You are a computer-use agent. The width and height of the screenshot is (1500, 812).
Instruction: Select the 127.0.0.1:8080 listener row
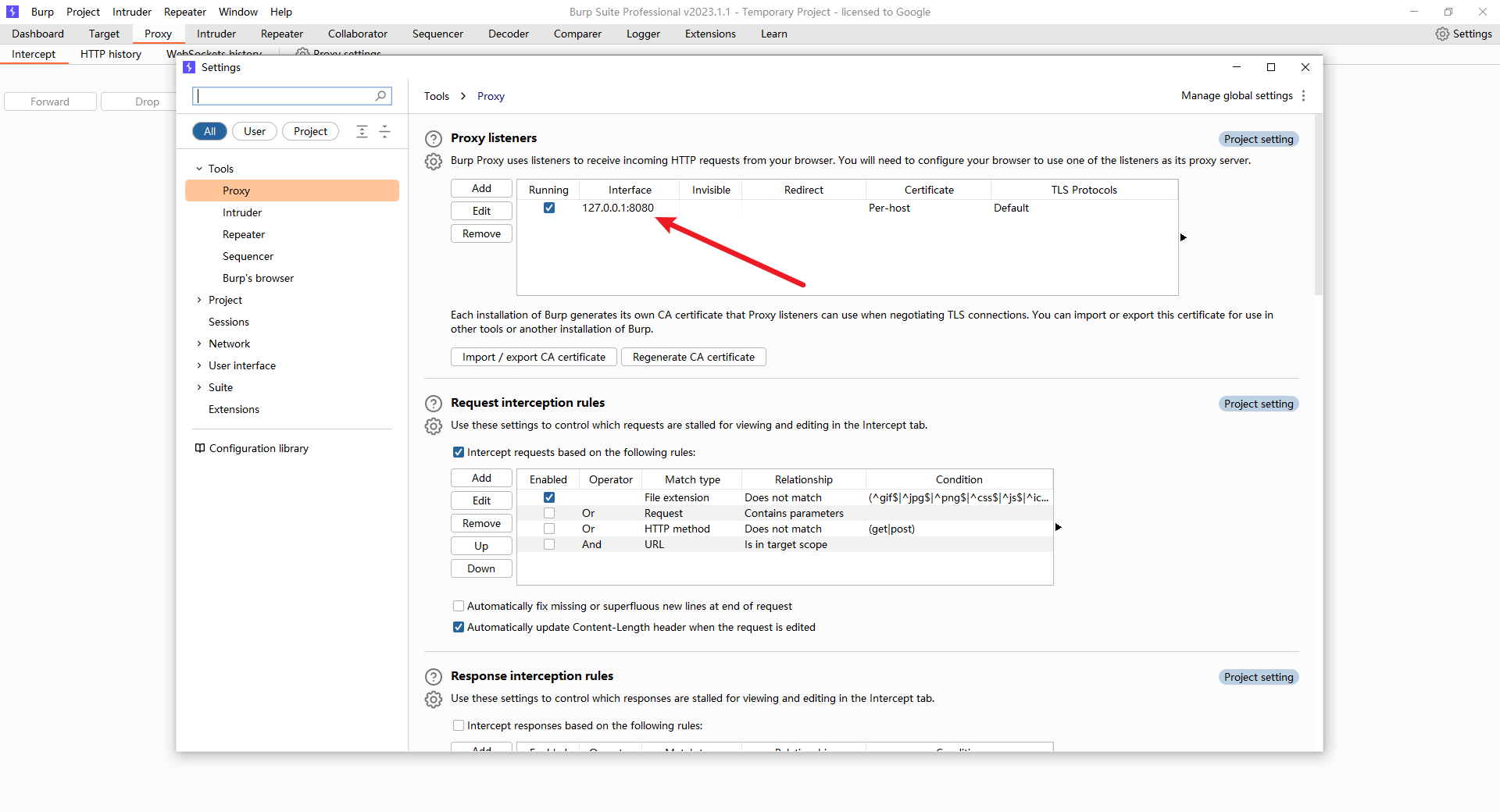(847, 208)
